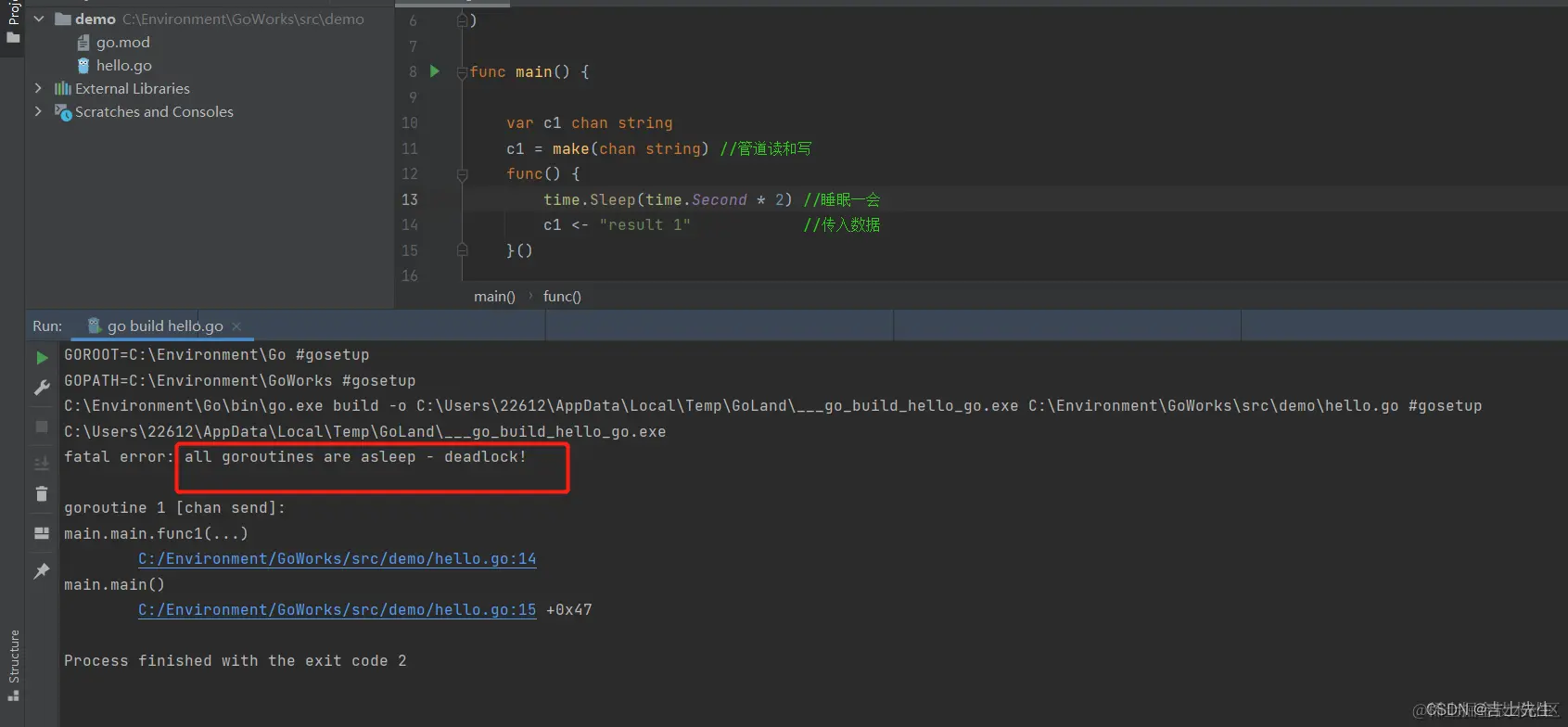Viewport: 1568px width, 727px height.
Task: Open the hello.go:14 stack trace link
Action: pos(338,559)
